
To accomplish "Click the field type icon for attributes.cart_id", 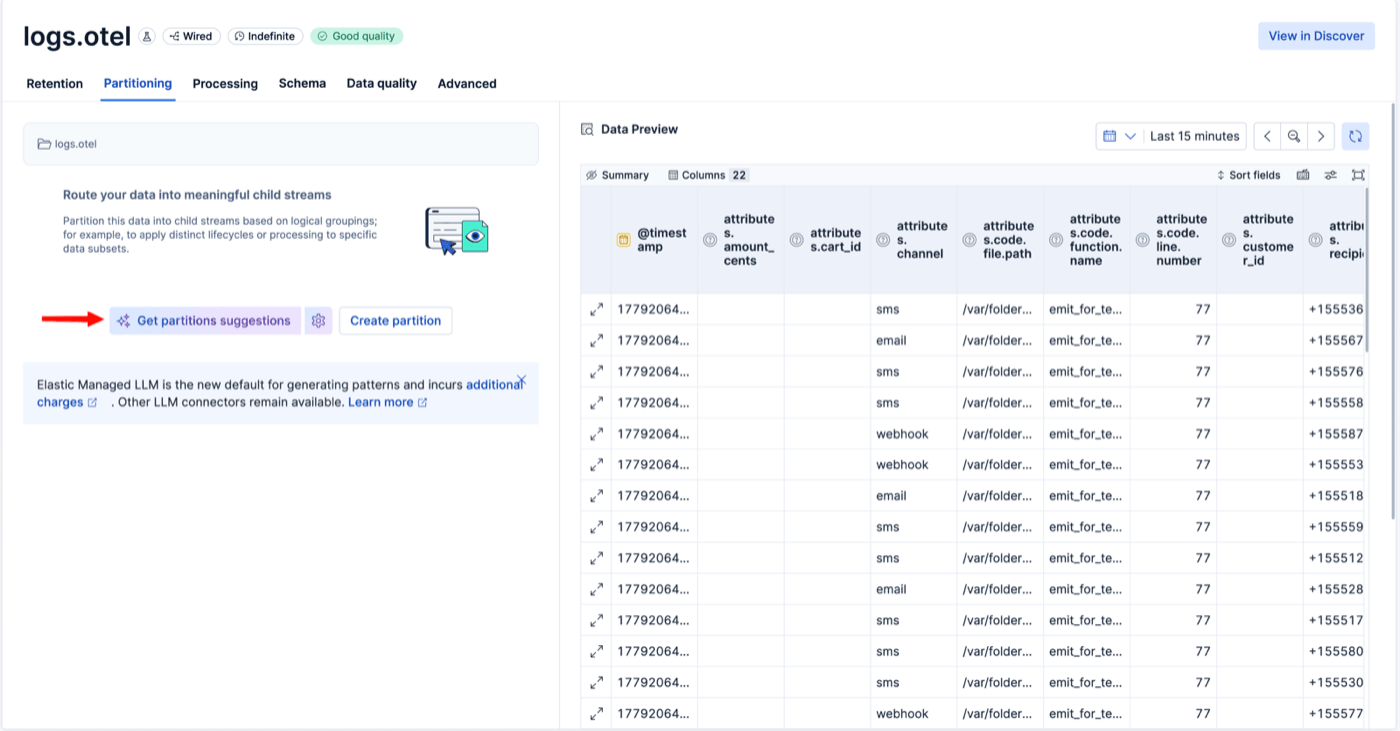I will [x=797, y=240].
